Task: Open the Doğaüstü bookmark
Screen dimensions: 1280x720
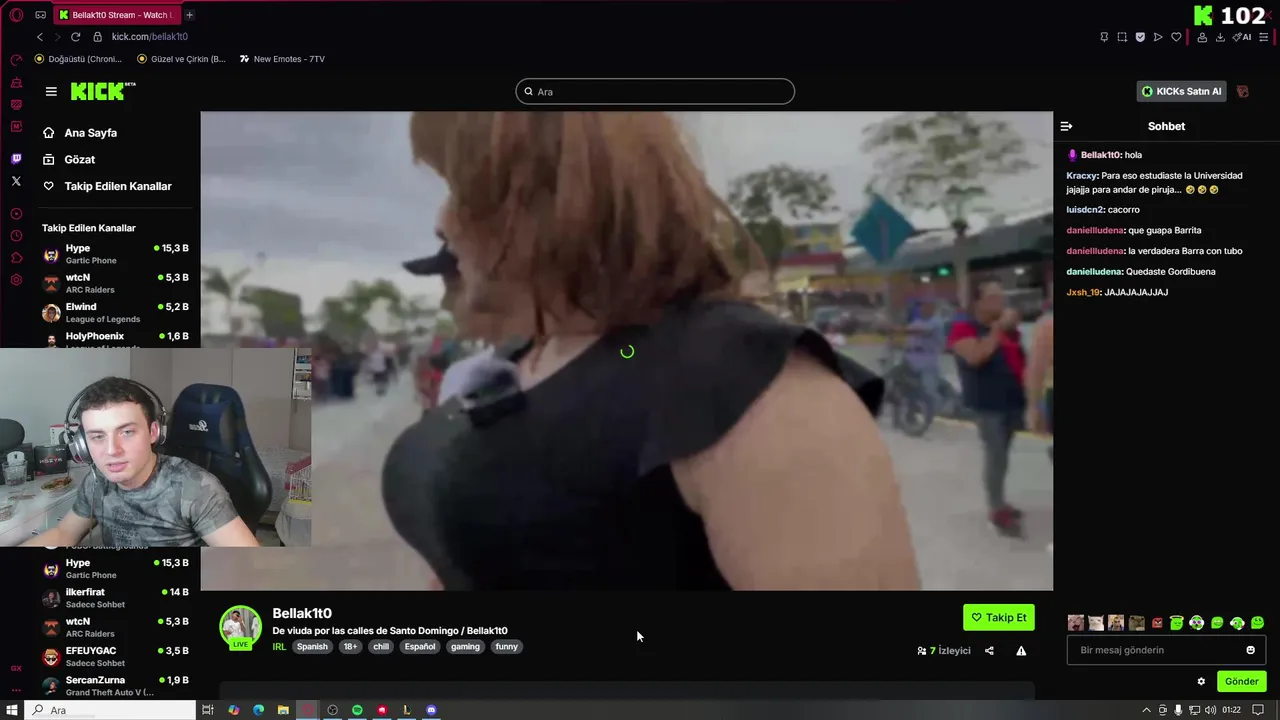Action: pyautogui.click(x=78, y=59)
